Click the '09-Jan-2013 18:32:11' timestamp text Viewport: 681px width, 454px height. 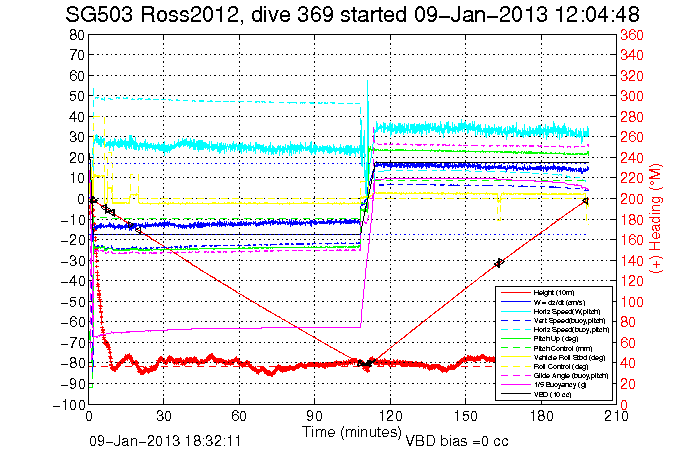pyautogui.click(x=165, y=441)
